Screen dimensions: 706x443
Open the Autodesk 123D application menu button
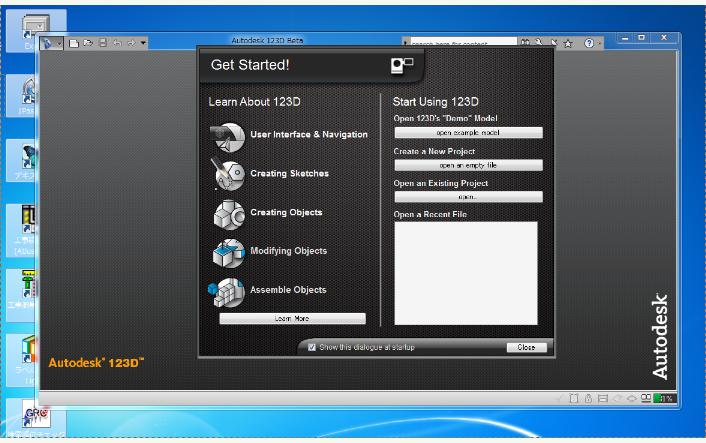coord(51,43)
